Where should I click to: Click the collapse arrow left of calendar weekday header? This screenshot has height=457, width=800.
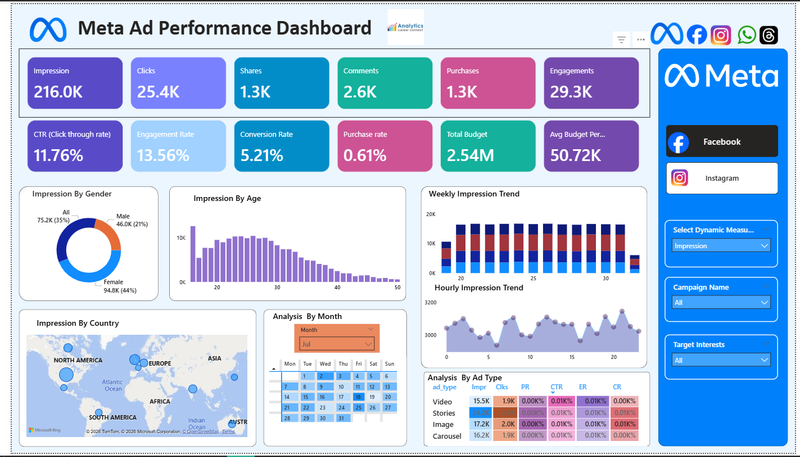(274, 368)
